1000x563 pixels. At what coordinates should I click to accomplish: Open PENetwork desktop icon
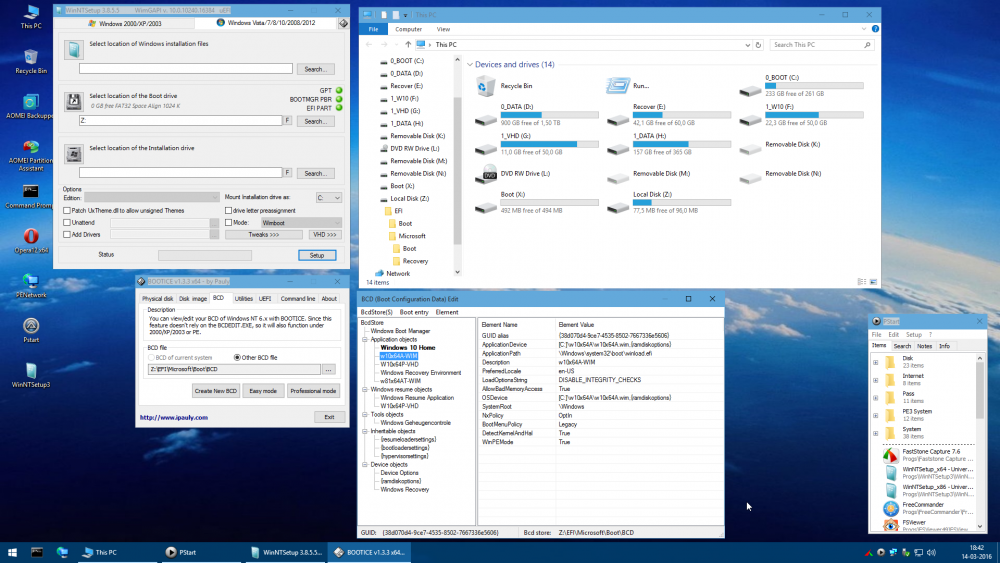(31, 286)
